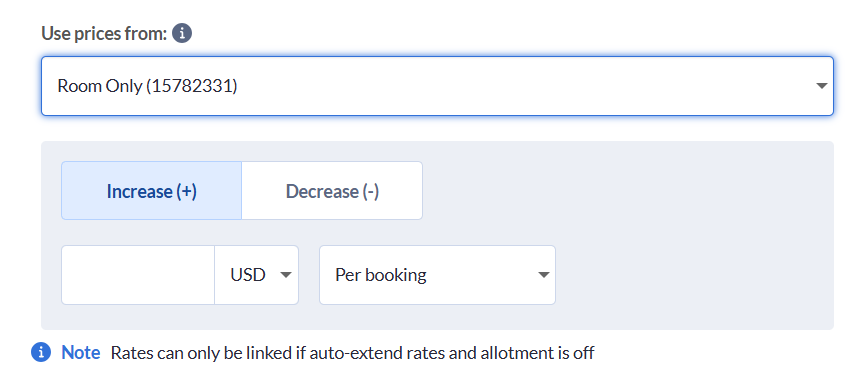Screen dimensions: 865x379
Task: Select the Increase (+) option
Action: pyautogui.click(x=152, y=191)
